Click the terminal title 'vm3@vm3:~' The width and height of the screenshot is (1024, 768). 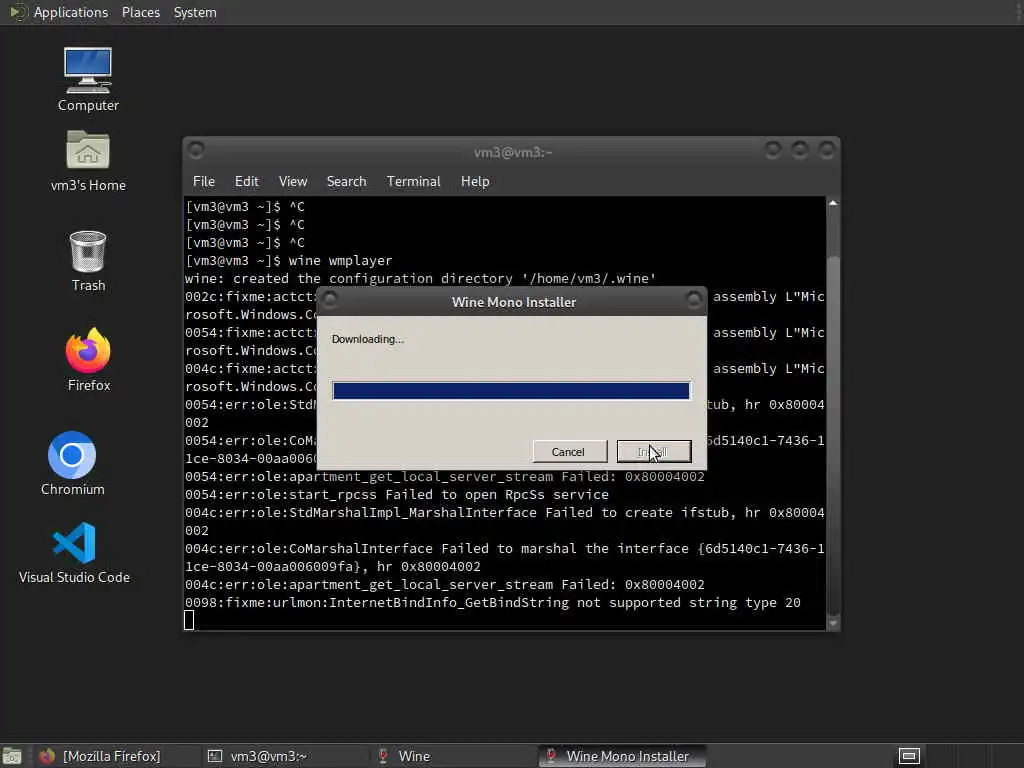click(513, 152)
